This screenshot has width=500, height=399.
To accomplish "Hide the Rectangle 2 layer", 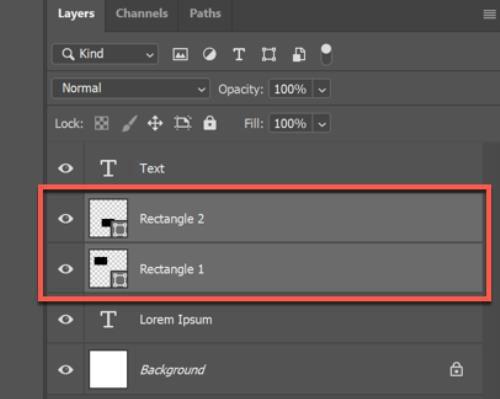I will point(66,219).
